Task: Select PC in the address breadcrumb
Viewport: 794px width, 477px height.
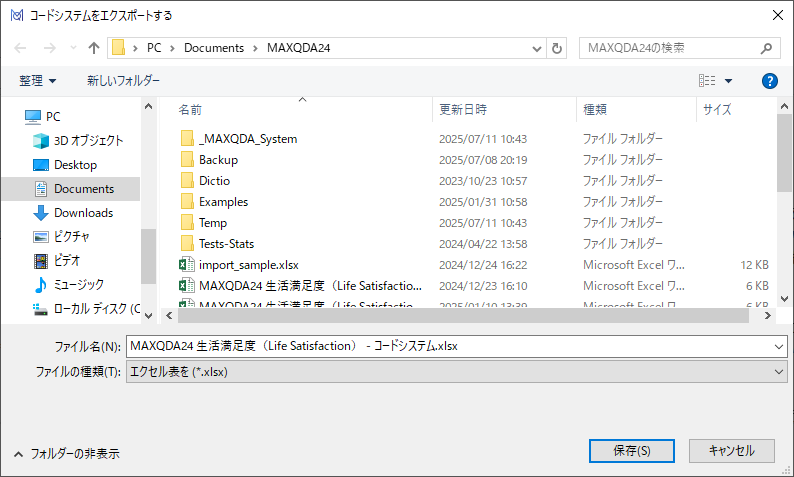Action: pos(154,48)
